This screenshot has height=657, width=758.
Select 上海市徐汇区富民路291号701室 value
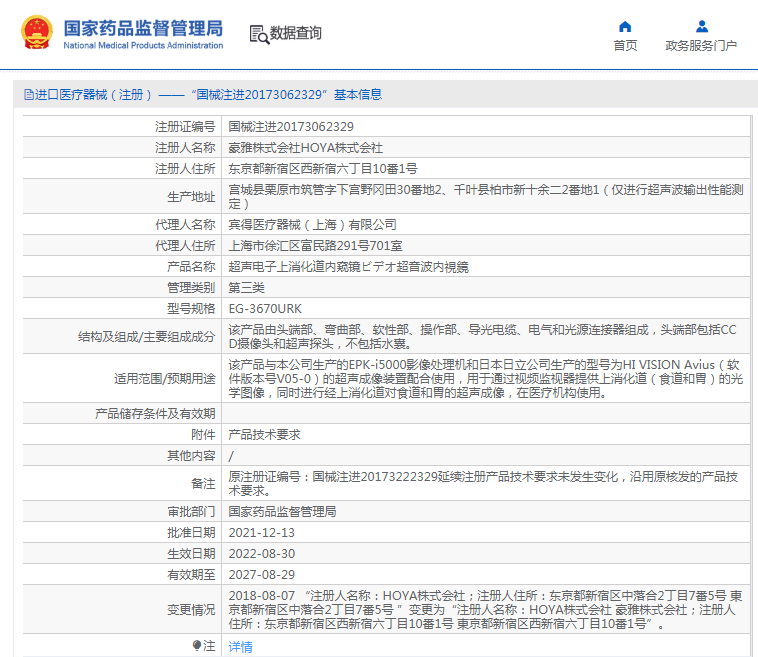click(x=315, y=246)
